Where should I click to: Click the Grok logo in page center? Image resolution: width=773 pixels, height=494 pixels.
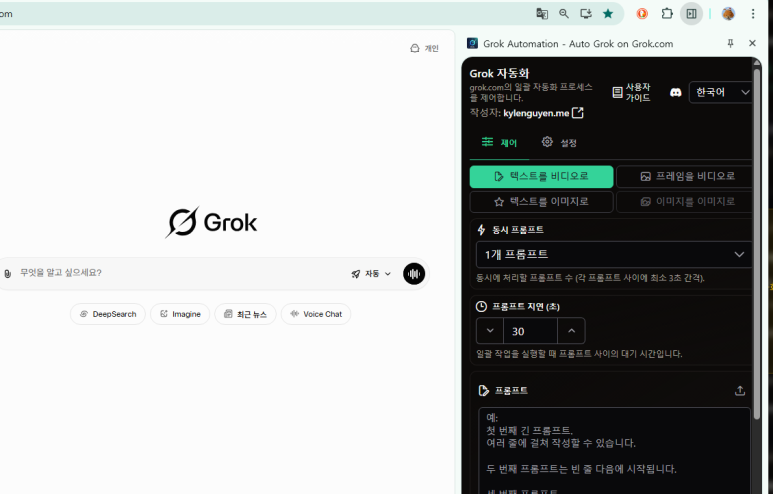pos(211,222)
